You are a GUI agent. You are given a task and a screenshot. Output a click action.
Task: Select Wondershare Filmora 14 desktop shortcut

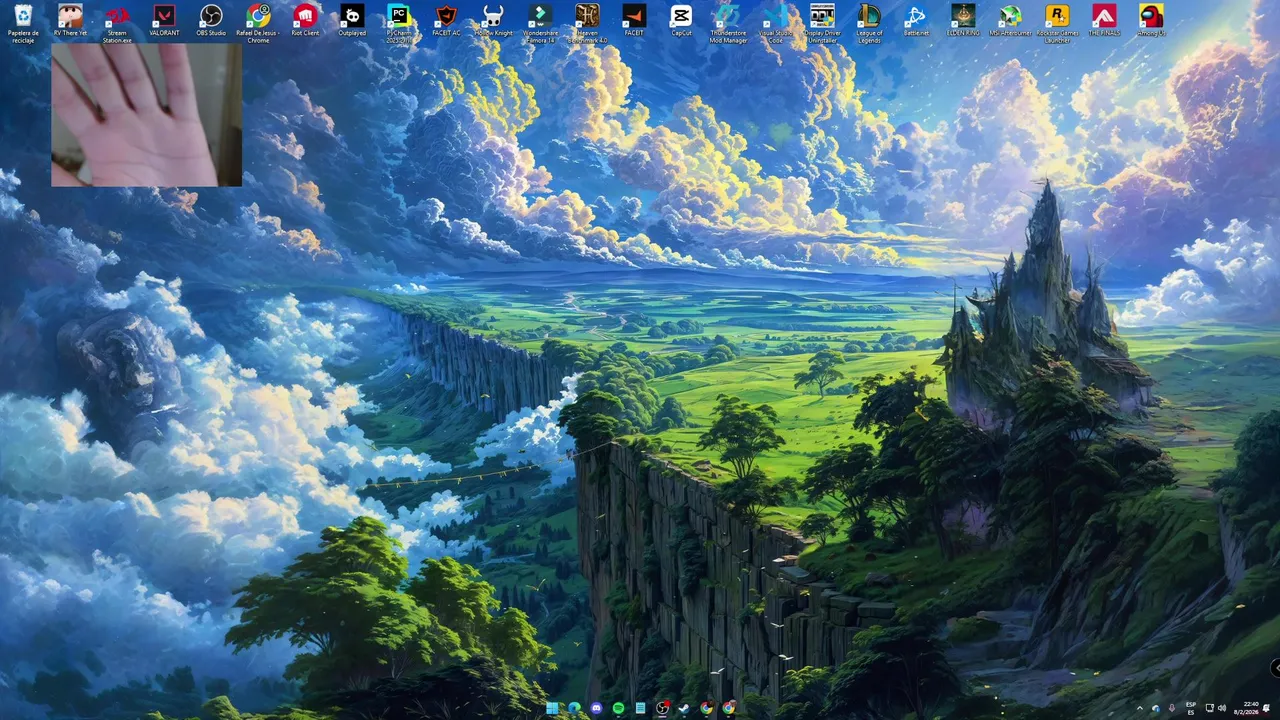point(540,23)
